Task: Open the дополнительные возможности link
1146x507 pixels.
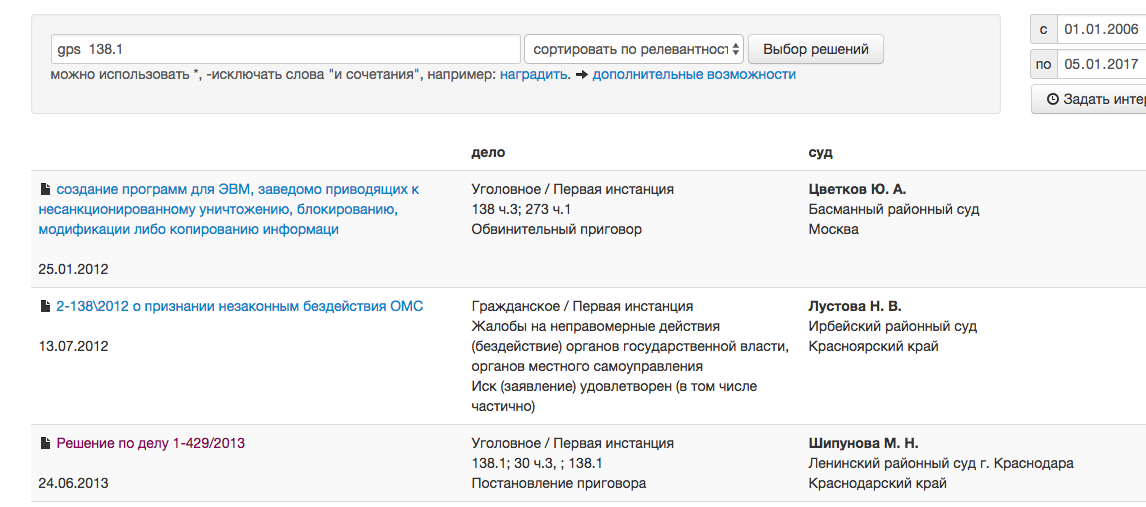Action: 694,75
